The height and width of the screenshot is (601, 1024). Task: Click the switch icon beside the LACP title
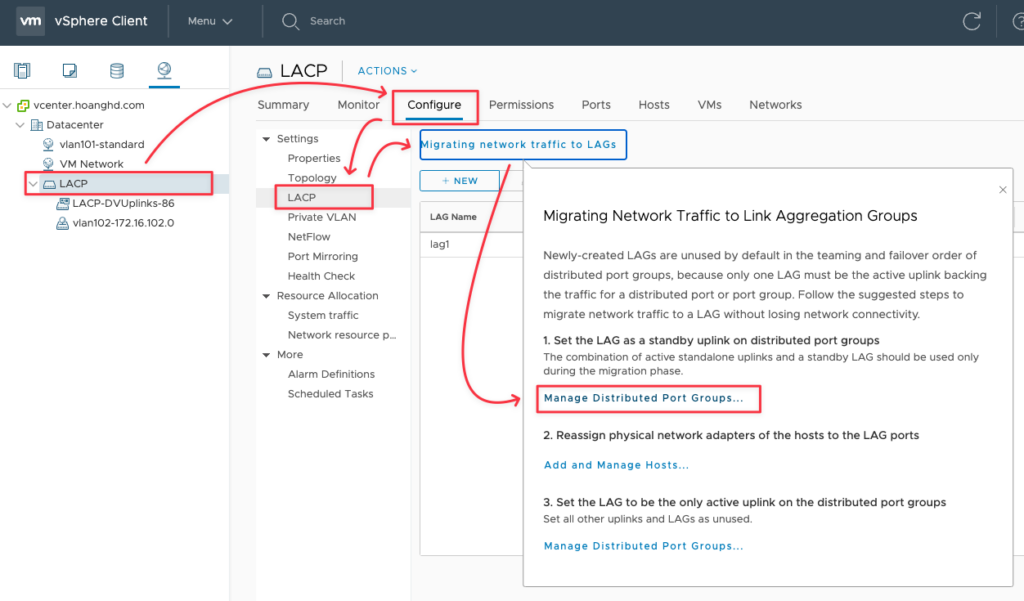[x=264, y=72]
